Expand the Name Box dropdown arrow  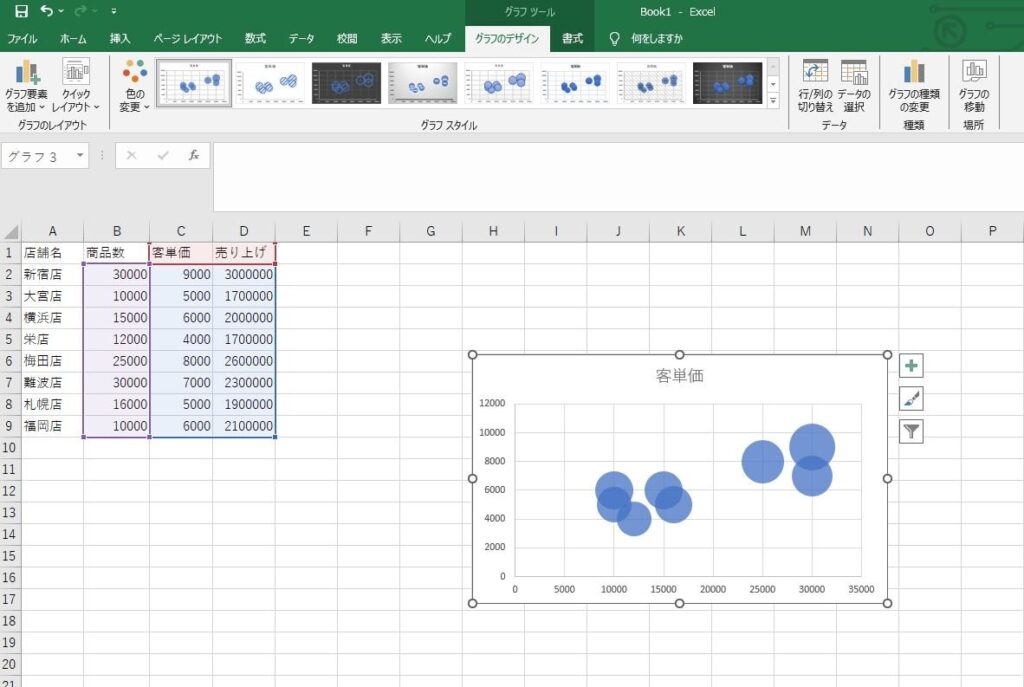pyautogui.click(x=80, y=155)
